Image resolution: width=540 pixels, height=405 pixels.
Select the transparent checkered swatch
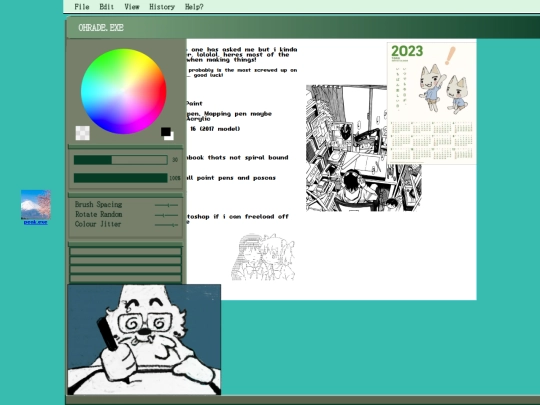(83, 133)
